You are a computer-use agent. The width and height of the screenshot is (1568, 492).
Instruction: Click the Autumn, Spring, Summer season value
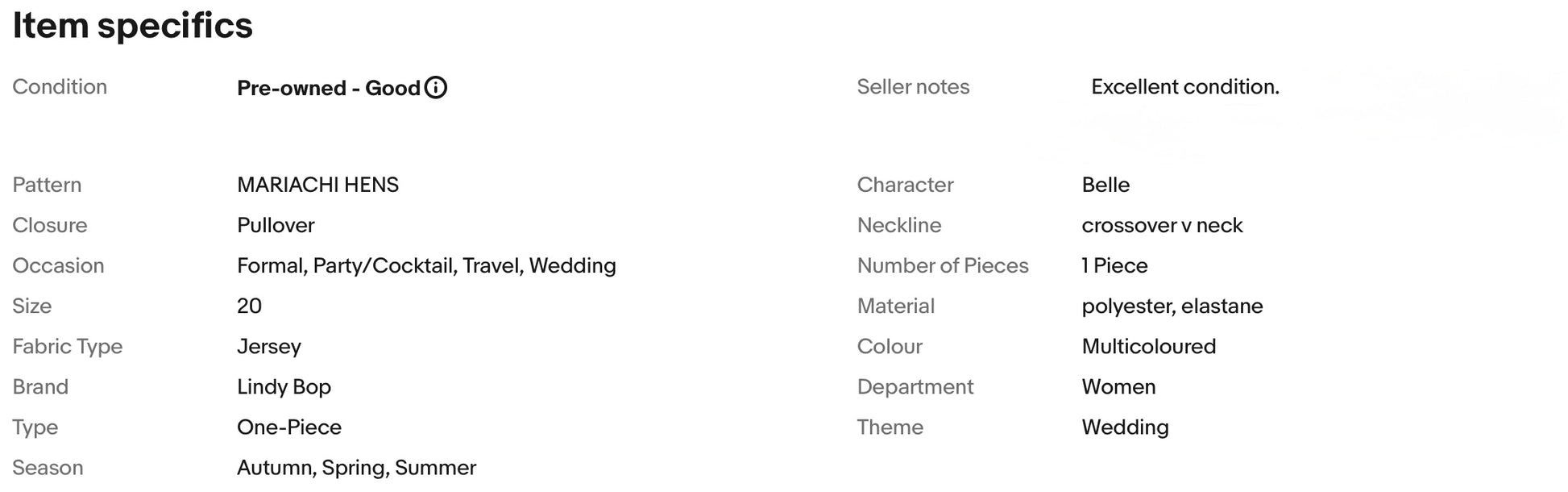(356, 467)
